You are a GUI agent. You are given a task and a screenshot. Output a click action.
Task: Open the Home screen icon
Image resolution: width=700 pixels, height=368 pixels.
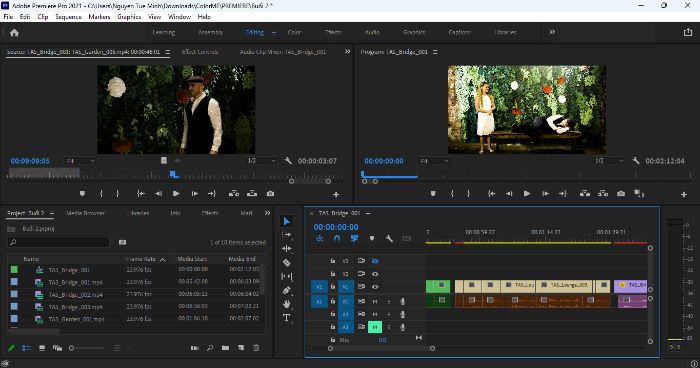click(14, 33)
